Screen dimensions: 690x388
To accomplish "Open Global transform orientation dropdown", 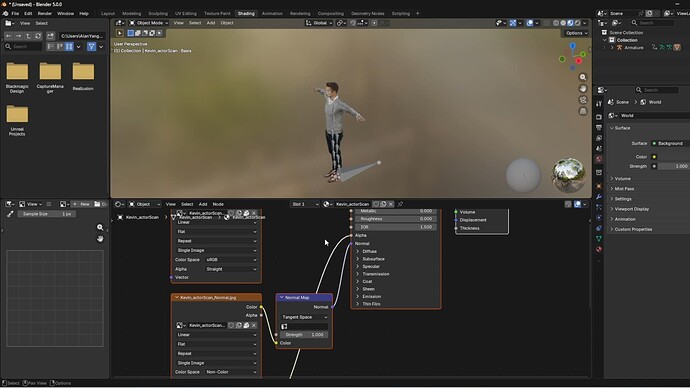I will [319, 23].
